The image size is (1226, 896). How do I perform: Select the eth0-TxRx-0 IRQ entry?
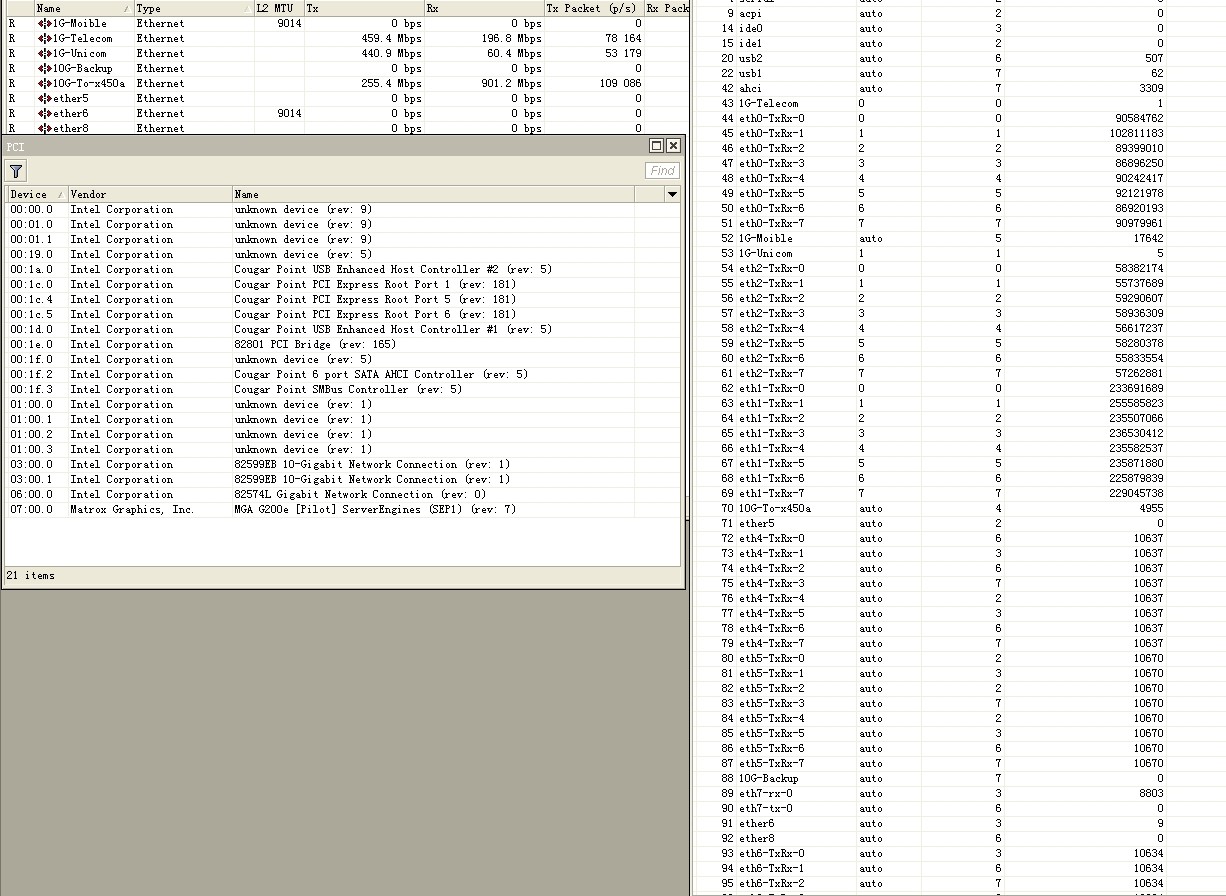point(770,118)
